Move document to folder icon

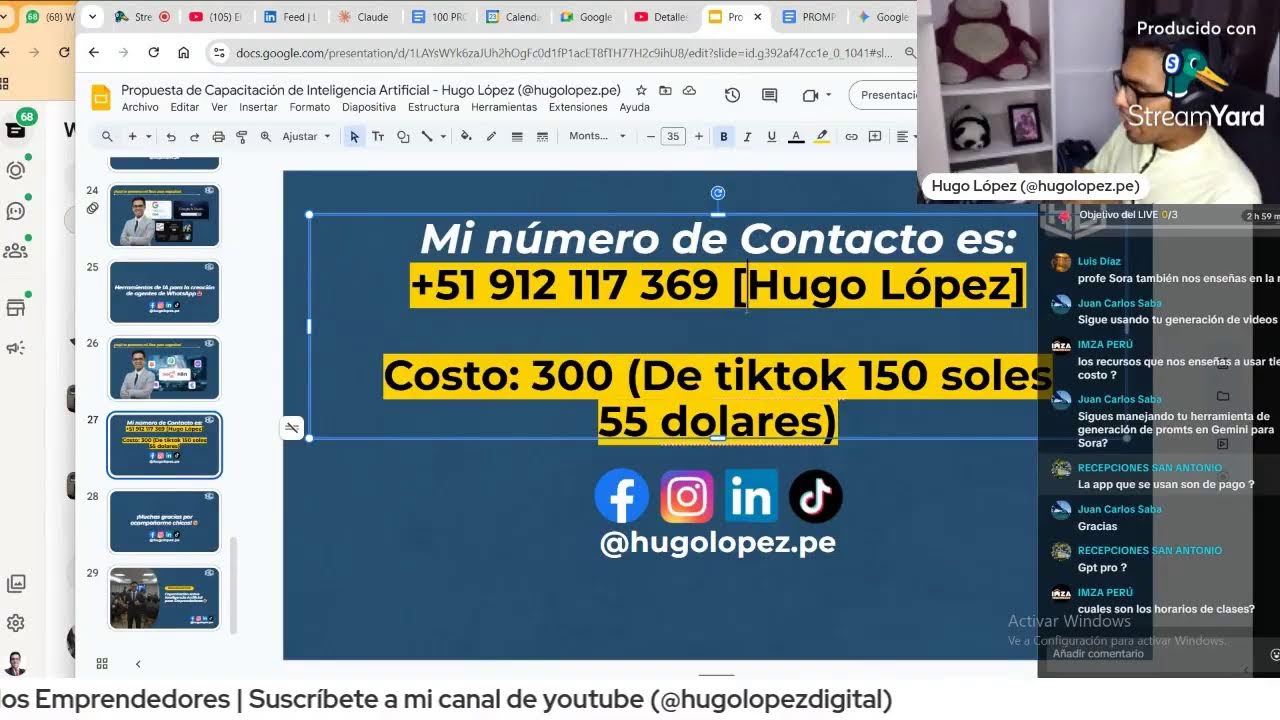click(x=665, y=90)
